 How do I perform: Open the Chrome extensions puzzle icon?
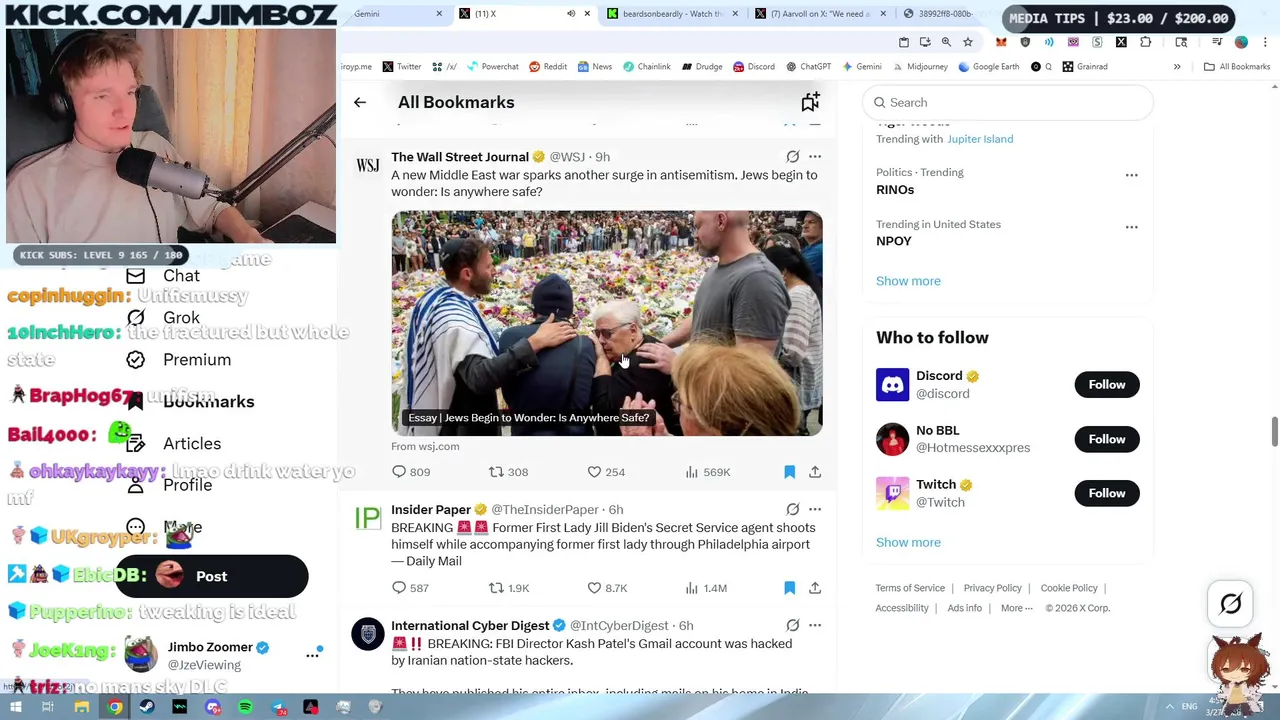[1145, 42]
